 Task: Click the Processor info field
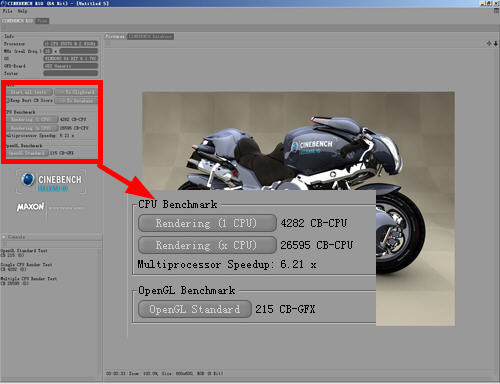point(70,44)
